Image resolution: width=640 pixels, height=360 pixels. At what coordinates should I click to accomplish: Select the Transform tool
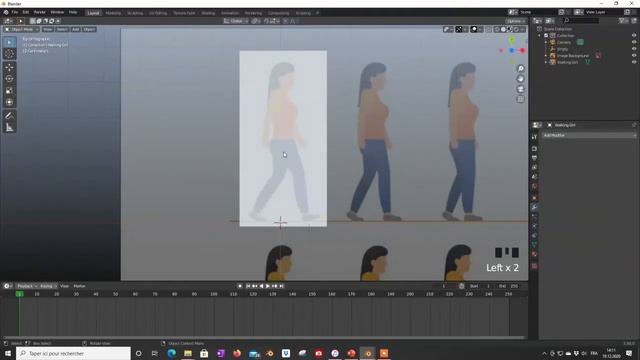[9, 102]
